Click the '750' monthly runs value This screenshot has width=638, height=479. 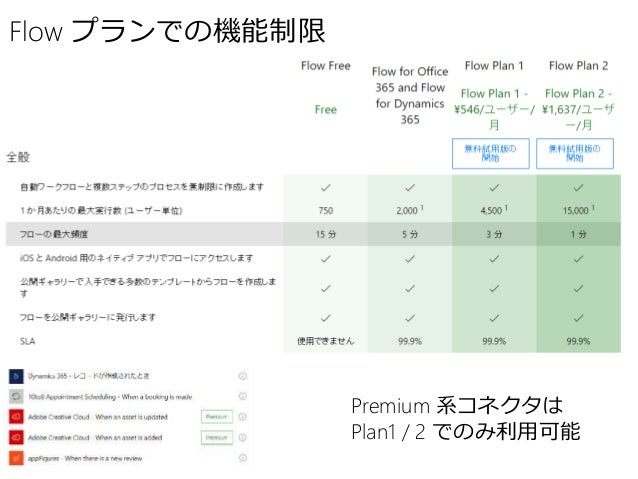click(326, 210)
